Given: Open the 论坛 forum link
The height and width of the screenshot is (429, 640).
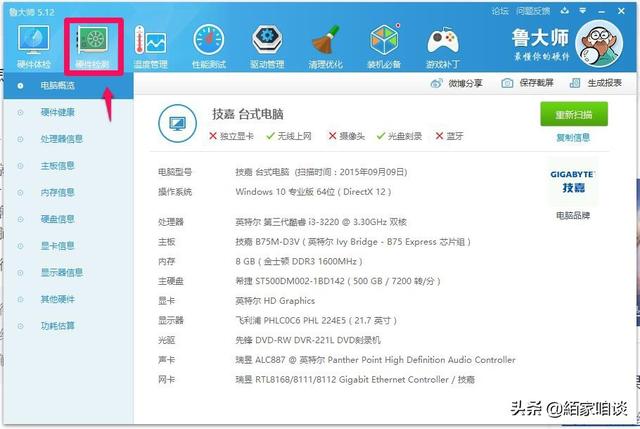Looking at the screenshot, I should click(x=500, y=11).
